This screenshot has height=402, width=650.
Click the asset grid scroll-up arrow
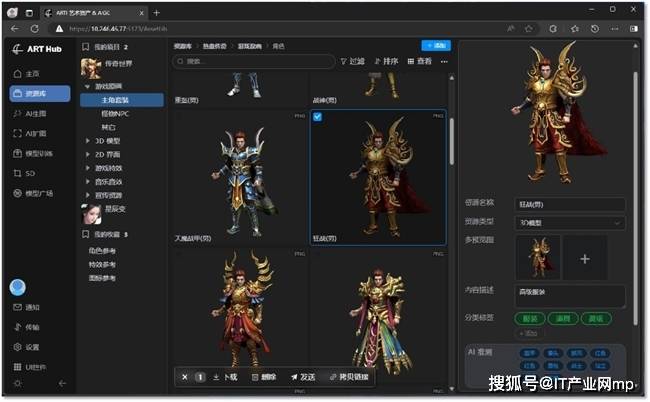tap(451, 77)
